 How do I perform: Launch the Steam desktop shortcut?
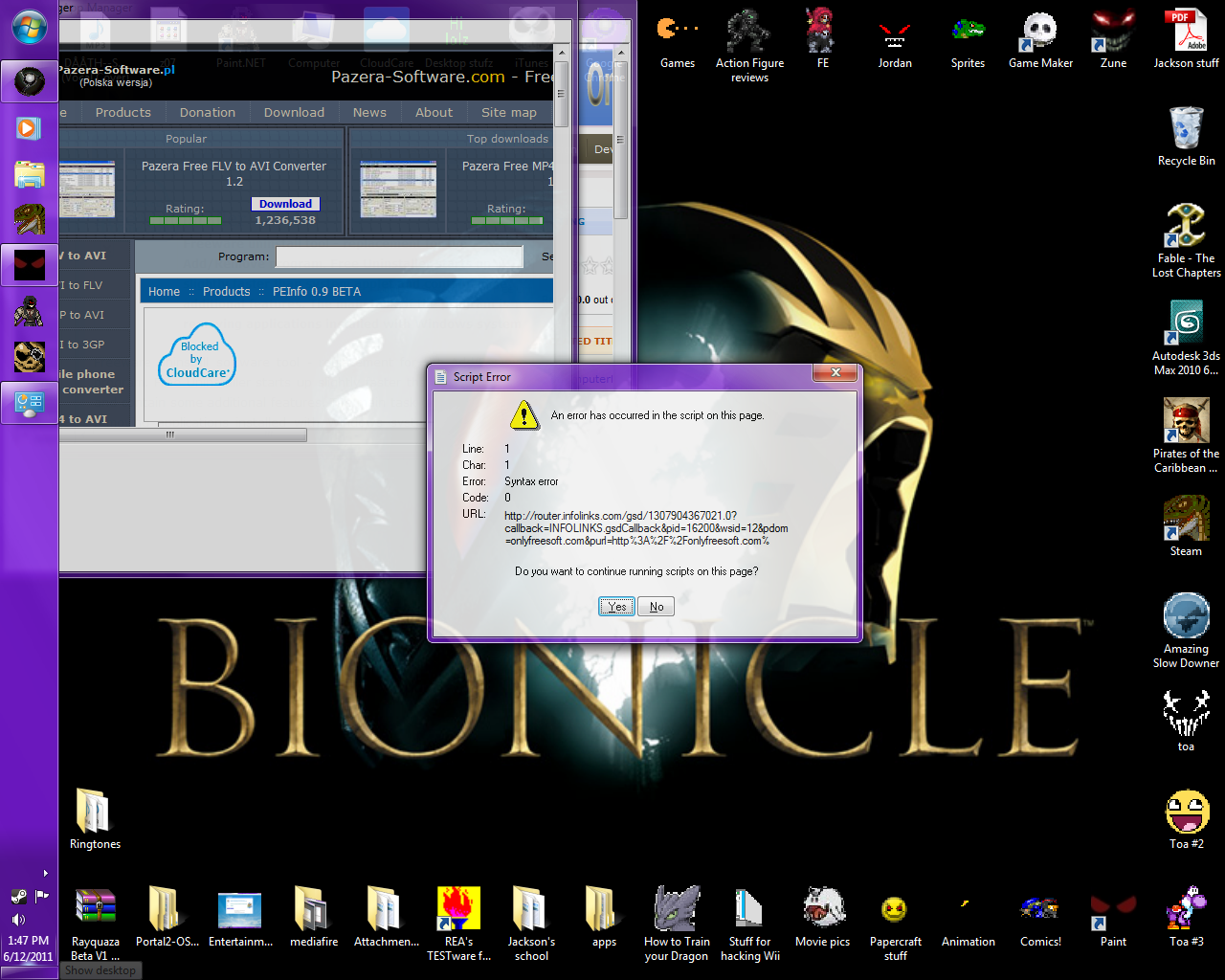point(1186,526)
